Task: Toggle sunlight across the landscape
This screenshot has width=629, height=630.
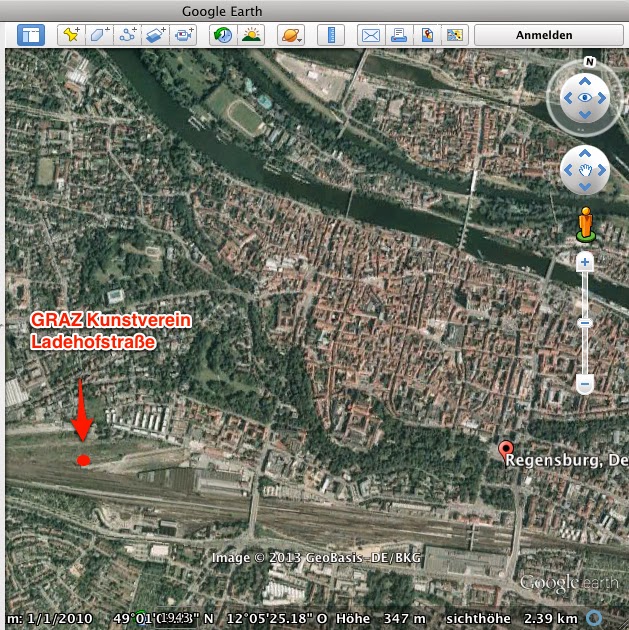Action: click(251, 35)
